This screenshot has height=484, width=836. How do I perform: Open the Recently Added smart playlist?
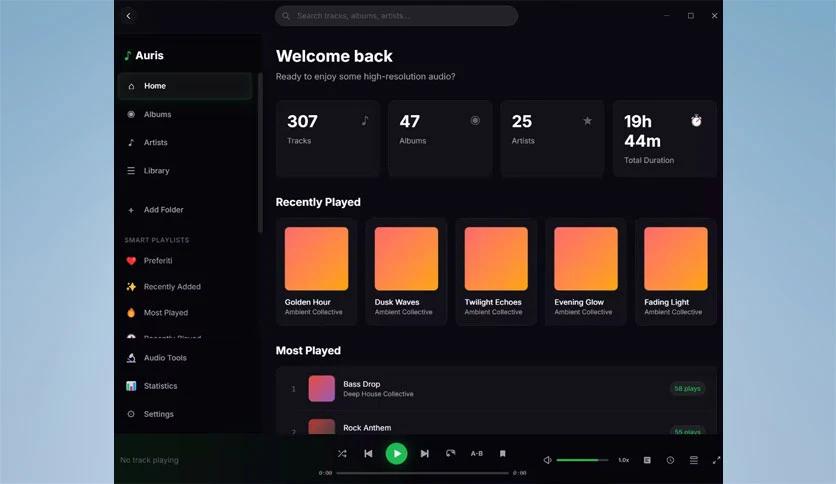coord(185,287)
